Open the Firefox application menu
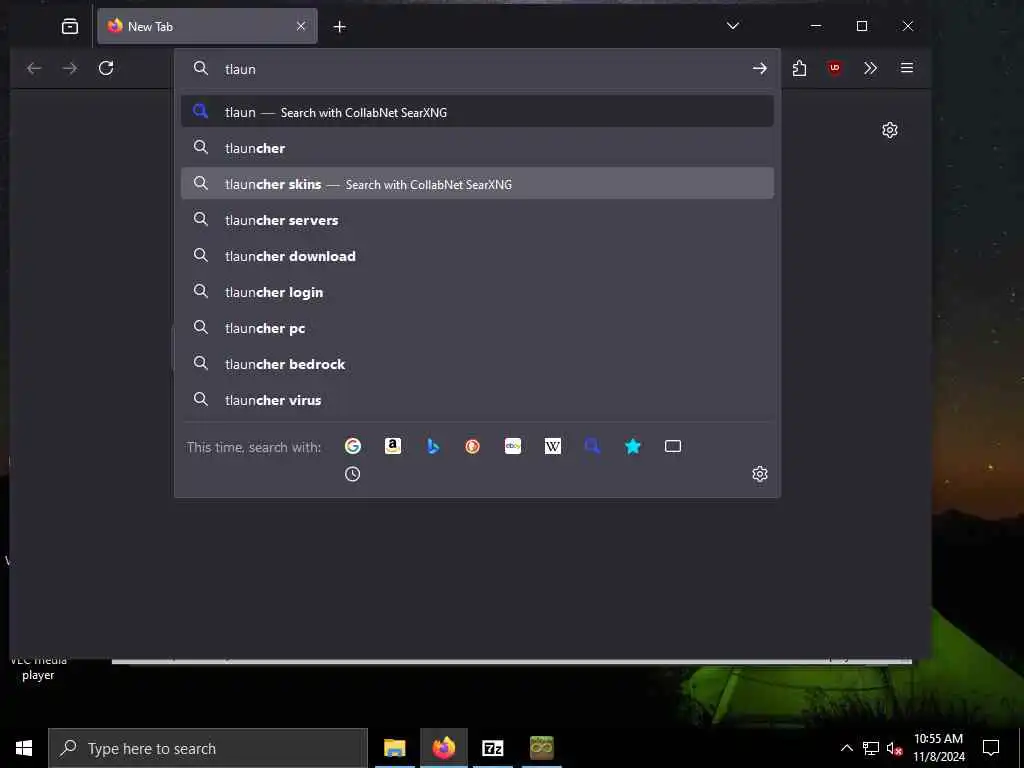 (906, 68)
